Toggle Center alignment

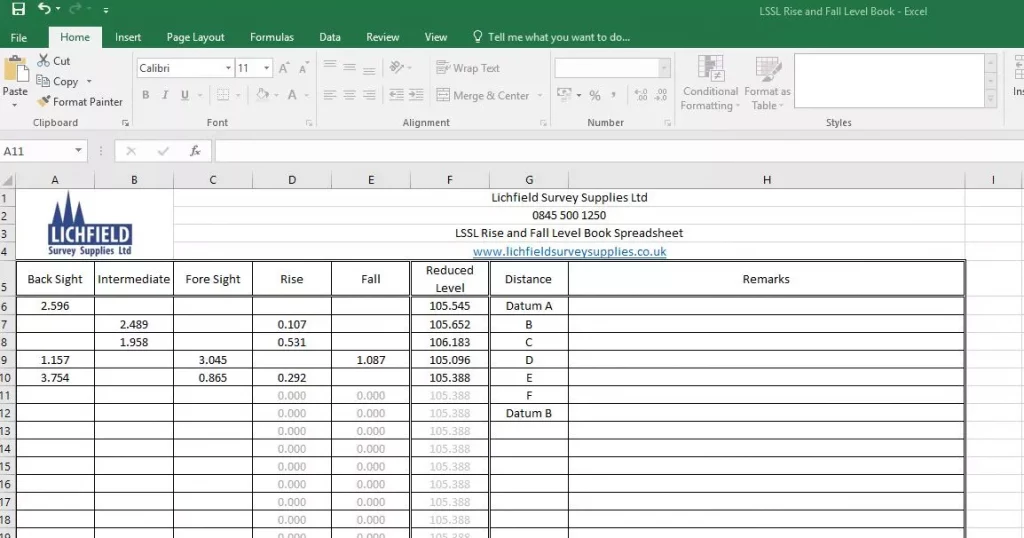coord(349,95)
